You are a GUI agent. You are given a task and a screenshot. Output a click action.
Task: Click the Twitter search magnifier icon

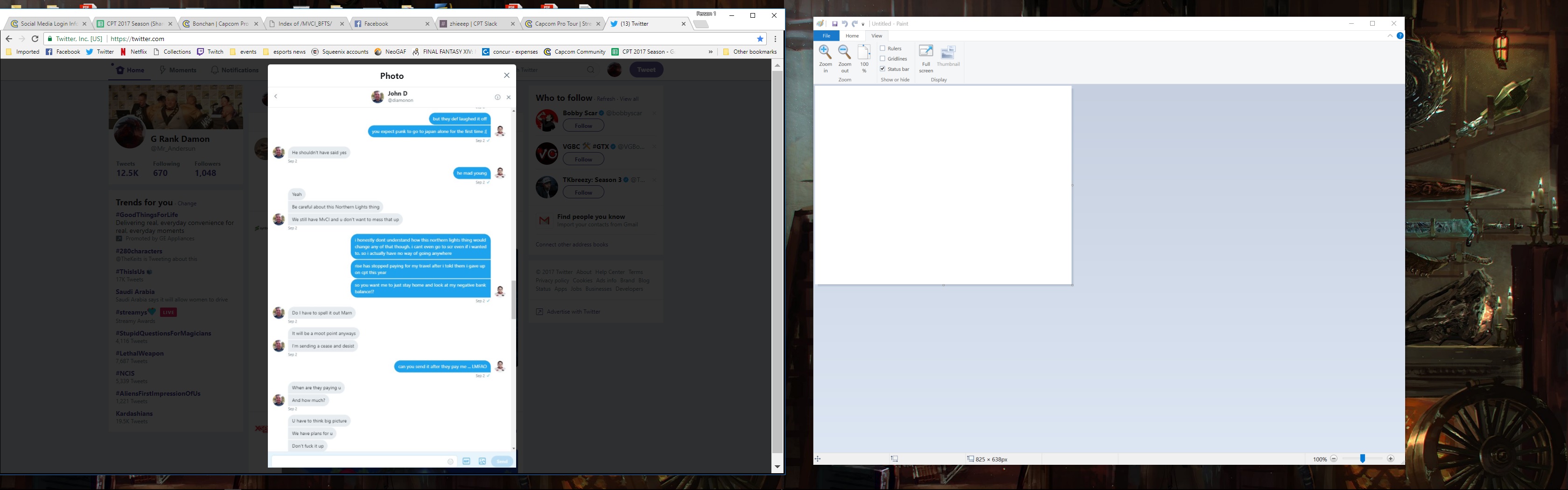tap(590, 70)
